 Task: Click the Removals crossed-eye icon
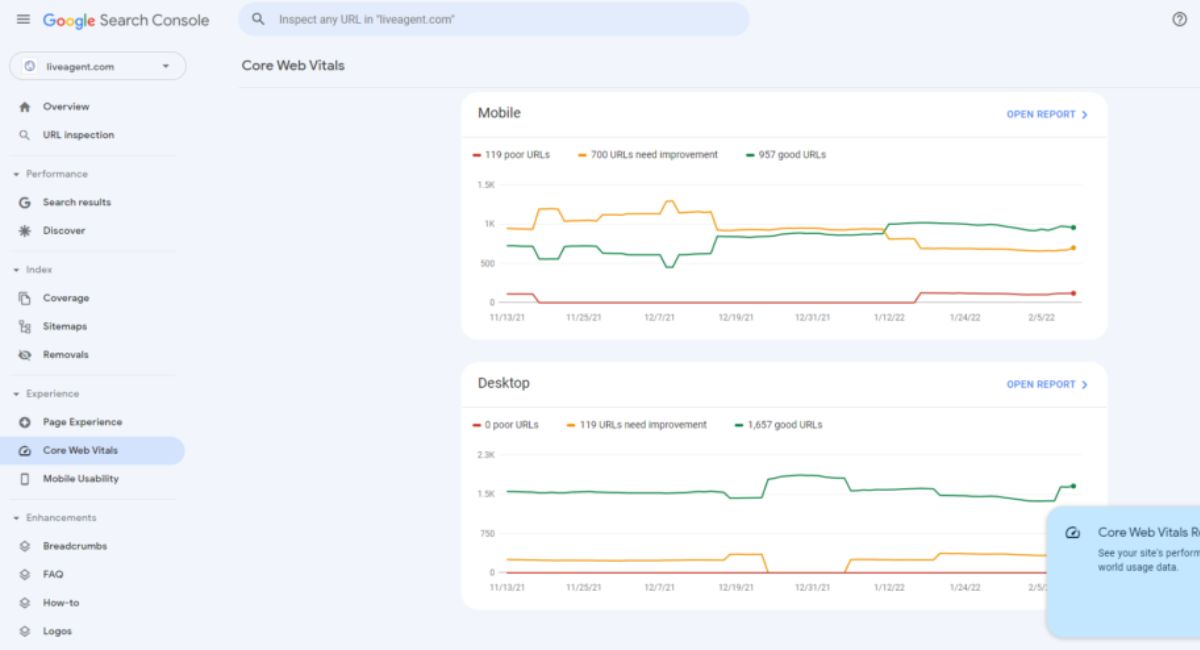click(x=25, y=355)
